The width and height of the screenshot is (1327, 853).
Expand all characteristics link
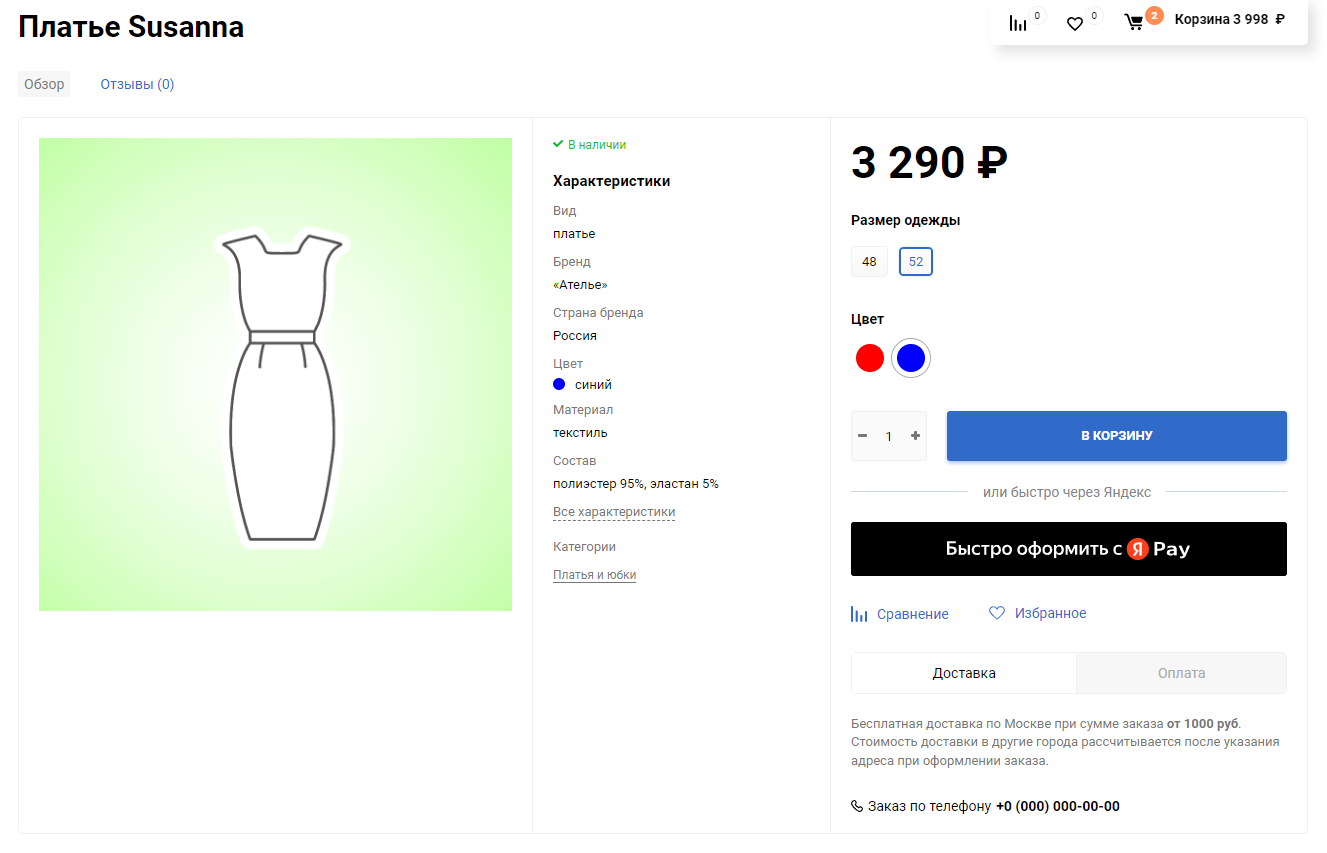point(614,512)
